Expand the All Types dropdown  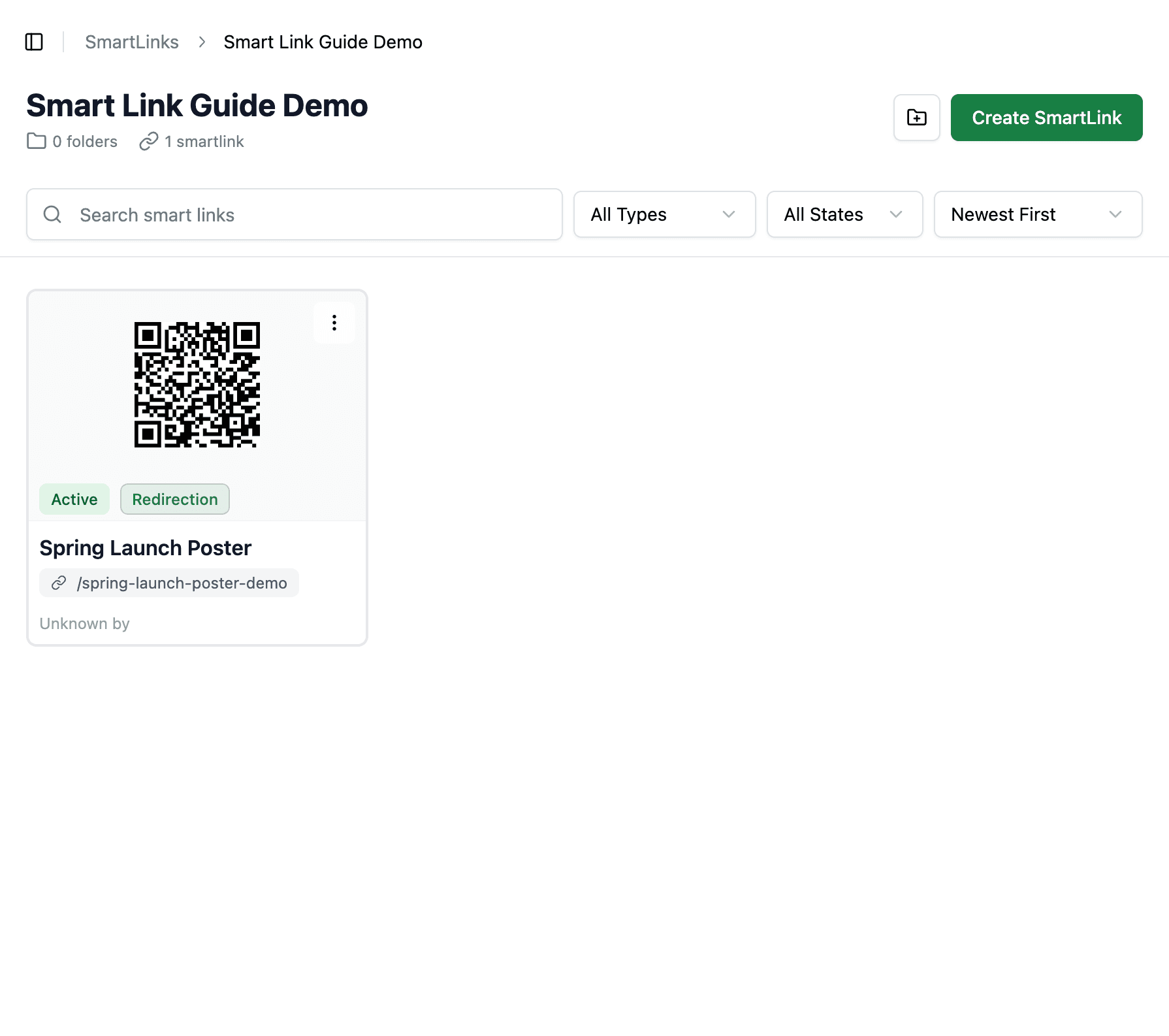pos(665,214)
